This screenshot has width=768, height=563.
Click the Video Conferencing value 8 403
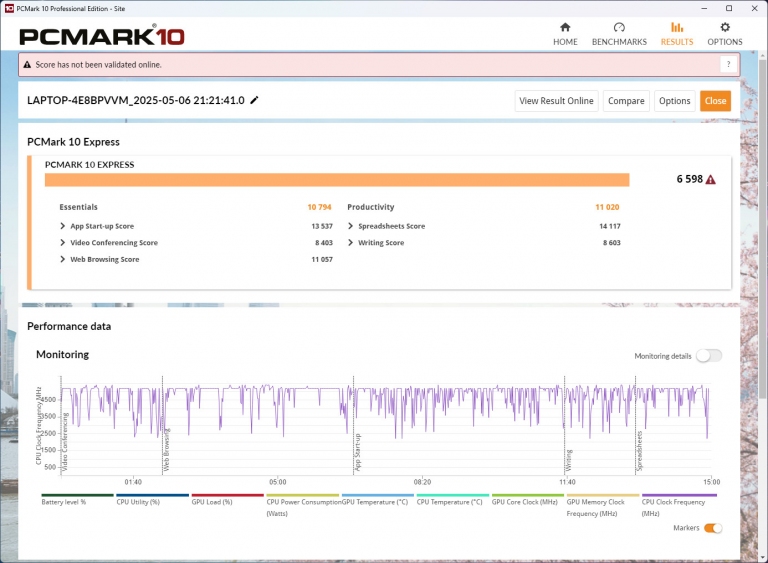(x=324, y=243)
